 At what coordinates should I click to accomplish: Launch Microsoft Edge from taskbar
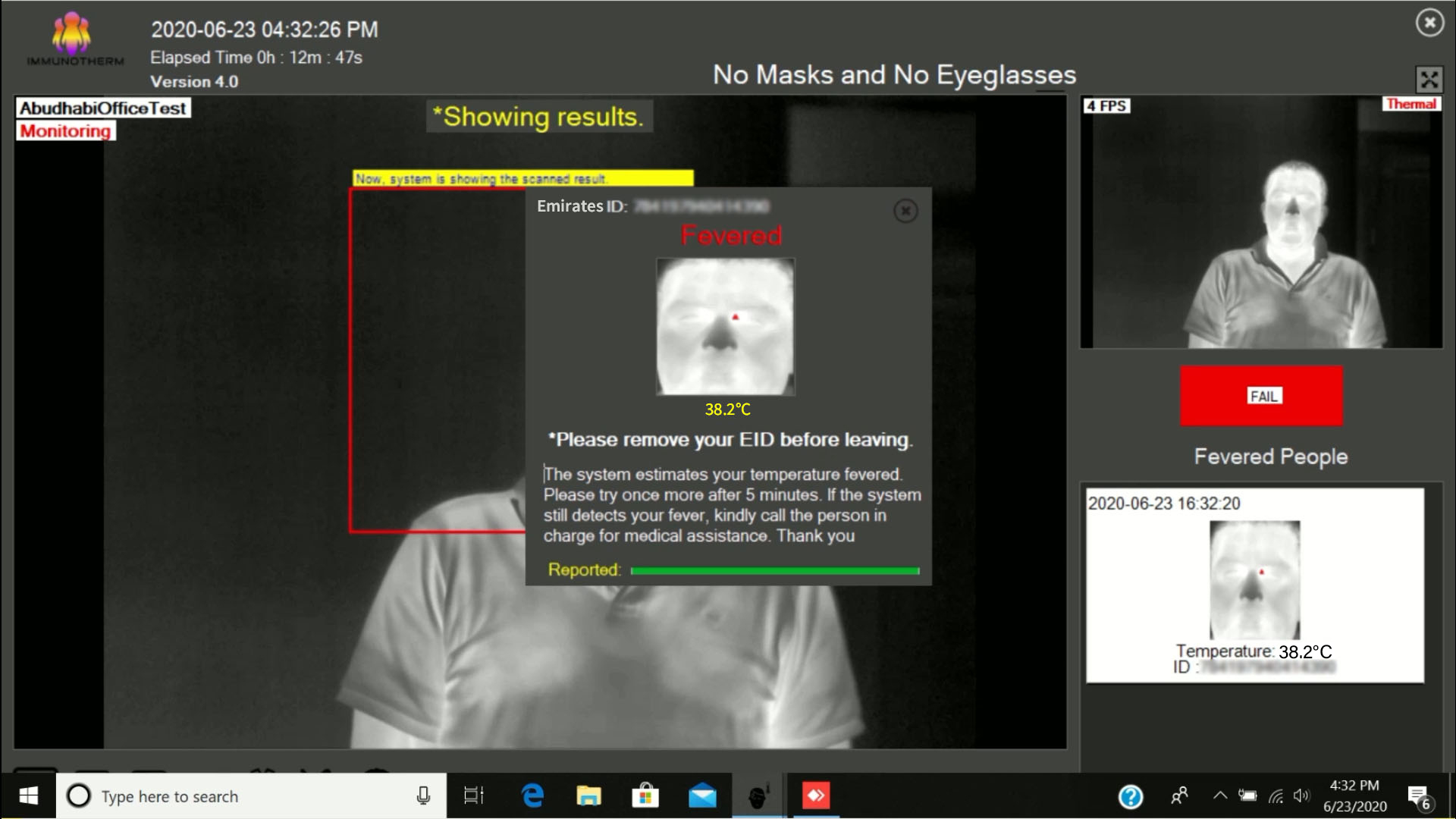tap(532, 795)
